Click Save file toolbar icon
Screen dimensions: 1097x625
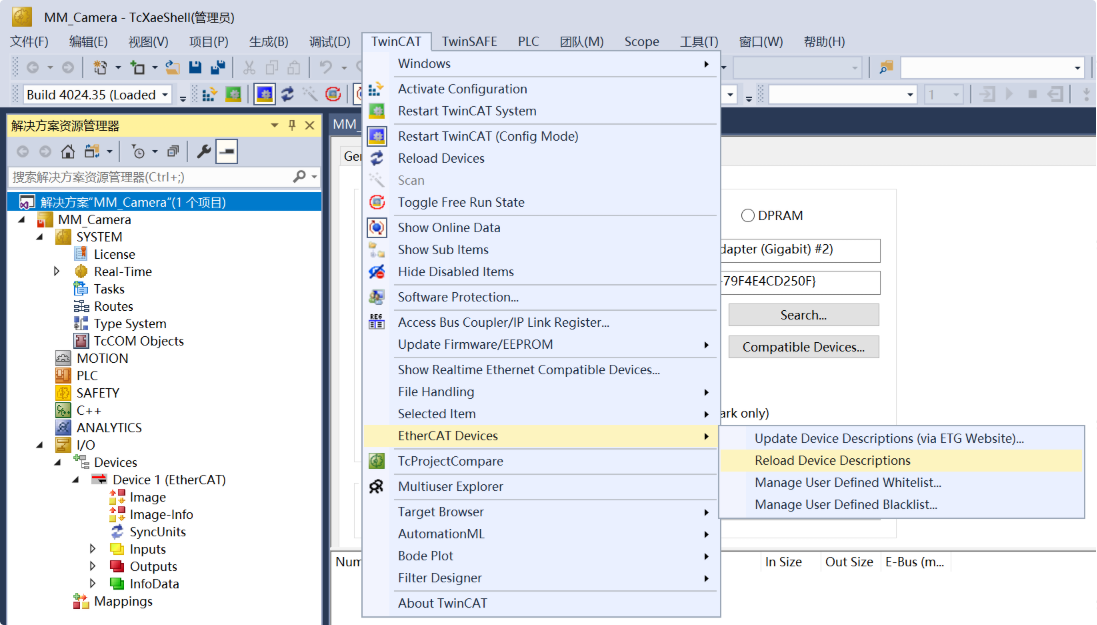pos(195,68)
